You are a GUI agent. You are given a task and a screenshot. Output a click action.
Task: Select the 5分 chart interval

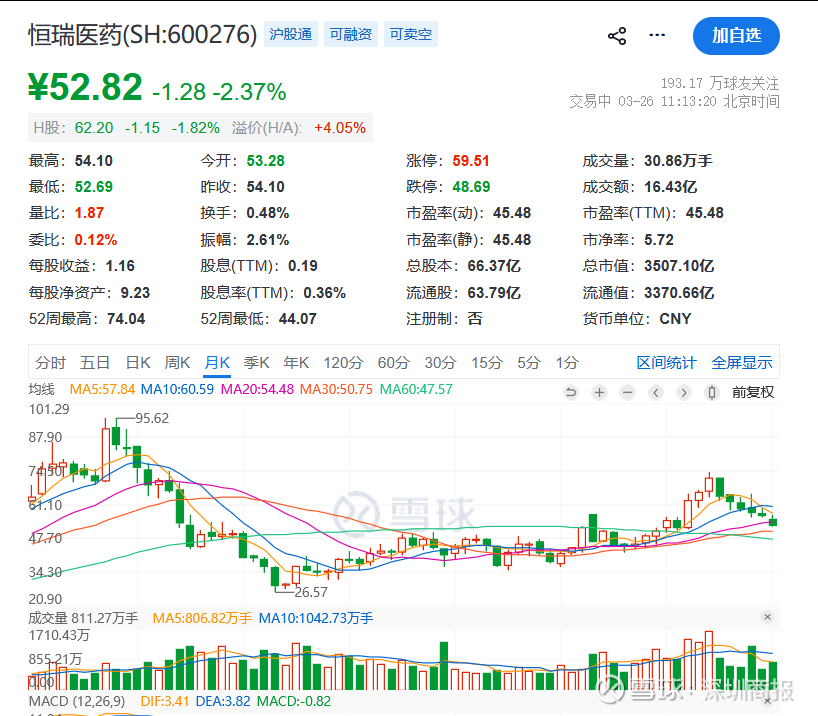click(530, 362)
